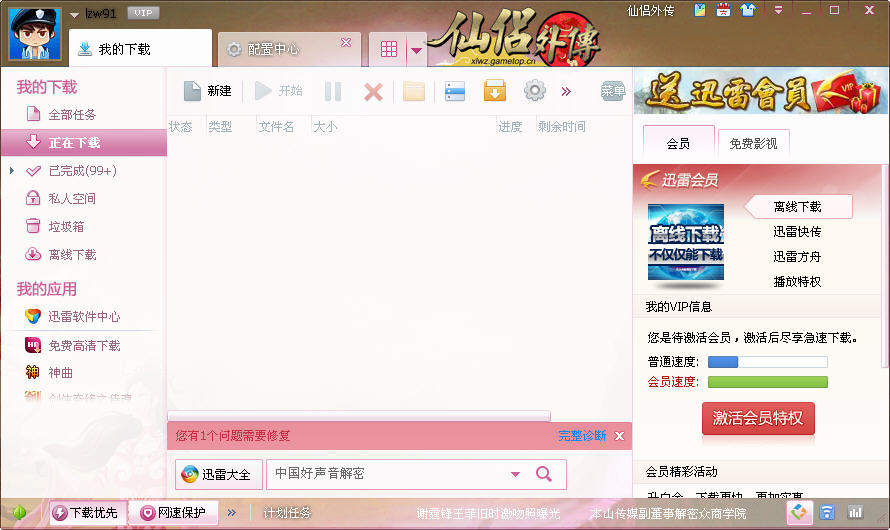Image resolution: width=890 pixels, height=530 pixels.
Task: Expand more toolbar items chevron
Action: (566, 91)
